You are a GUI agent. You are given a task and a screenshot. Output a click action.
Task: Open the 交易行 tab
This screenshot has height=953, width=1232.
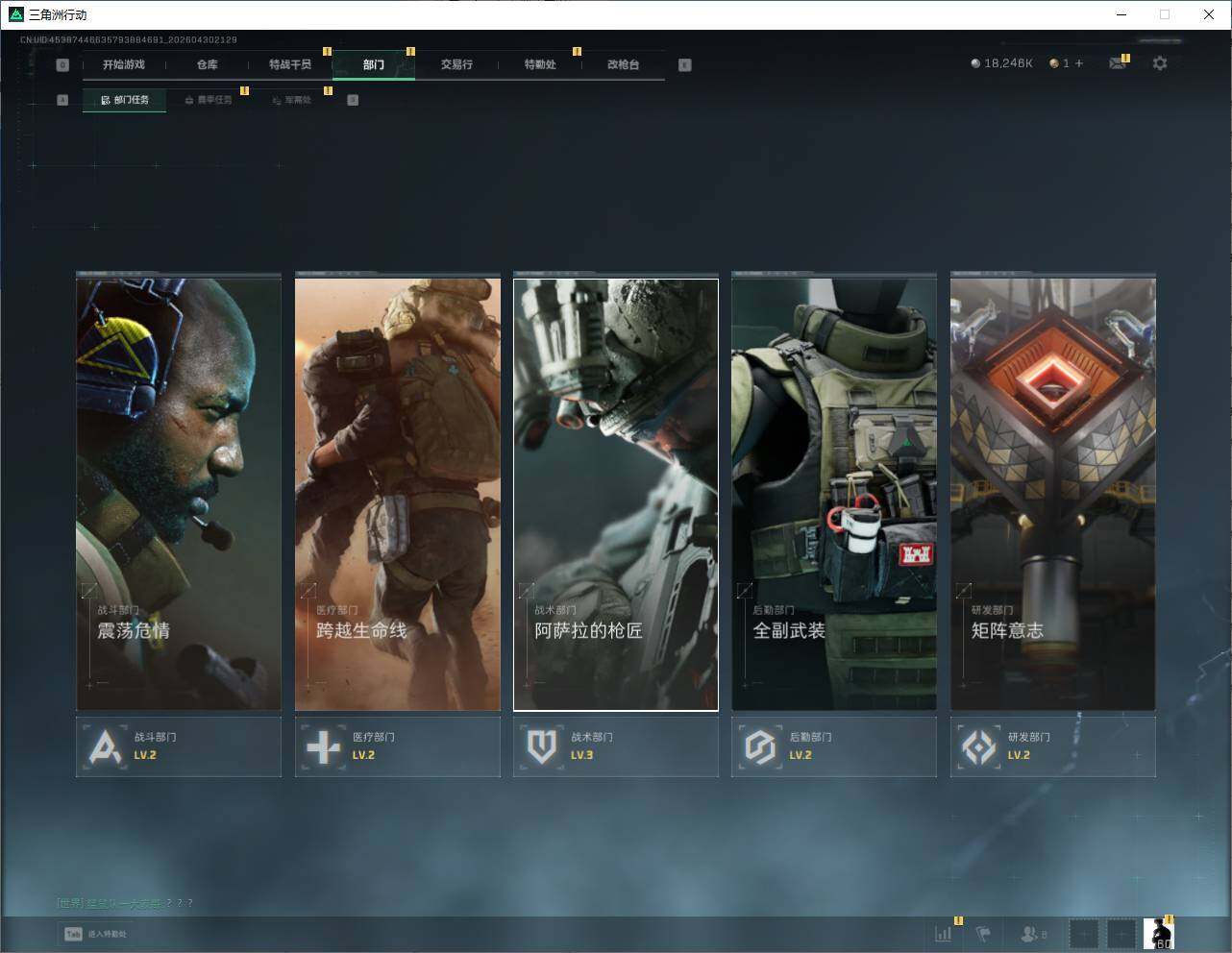456,64
